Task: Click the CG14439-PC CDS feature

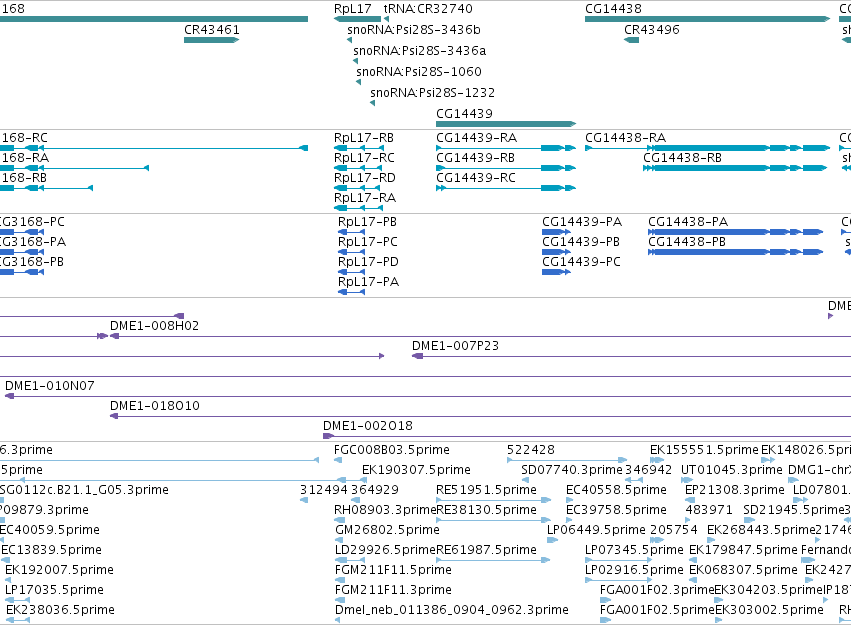Action: tap(556, 272)
